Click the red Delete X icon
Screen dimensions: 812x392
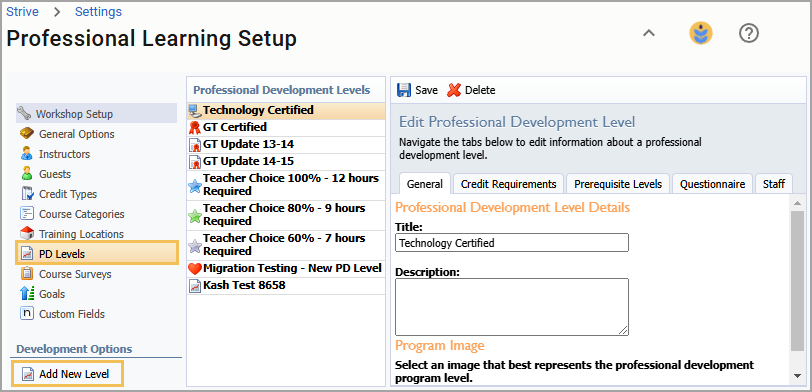pos(454,90)
